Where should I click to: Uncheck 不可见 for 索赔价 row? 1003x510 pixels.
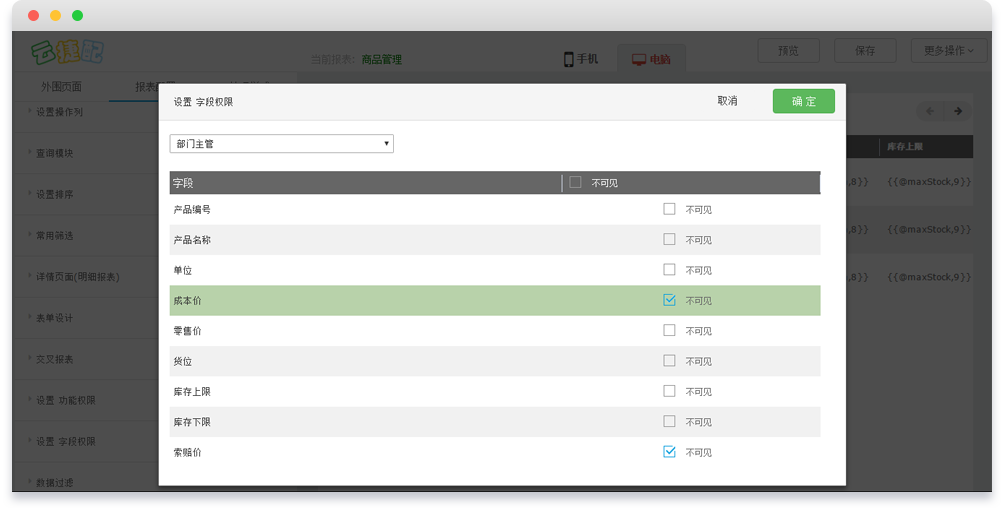coord(670,452)
